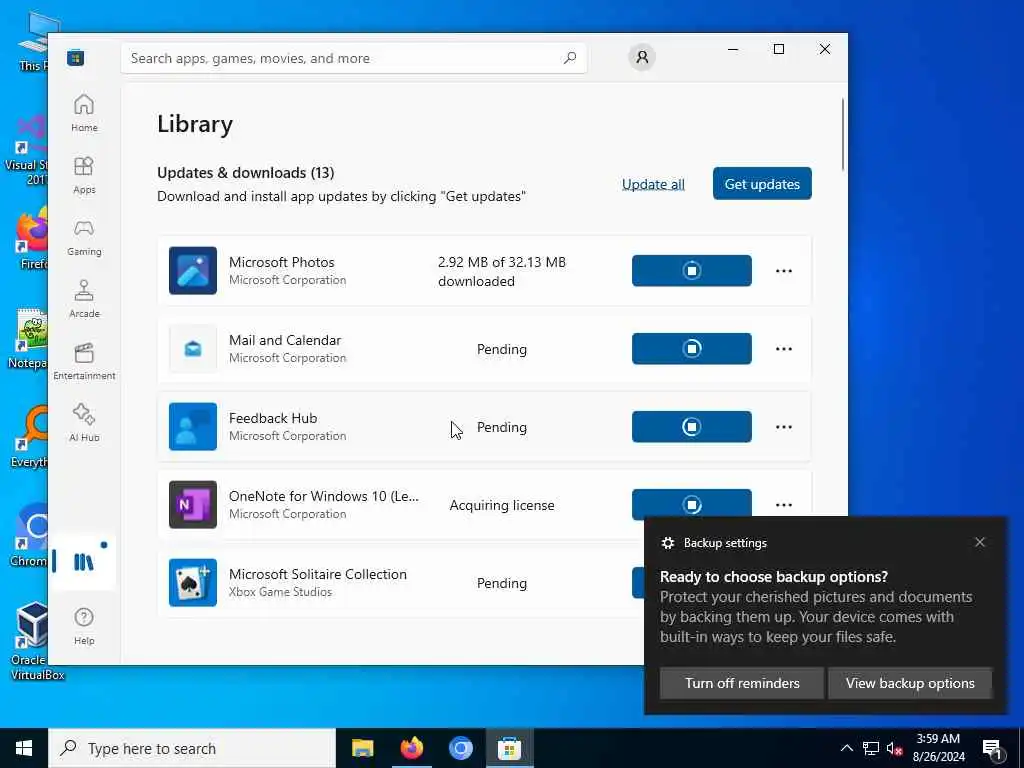Screen dimensions: 1024x768
Task: Click the Microsoft Store logo icon
Action: pyautogui.click(x=75, y=58)
